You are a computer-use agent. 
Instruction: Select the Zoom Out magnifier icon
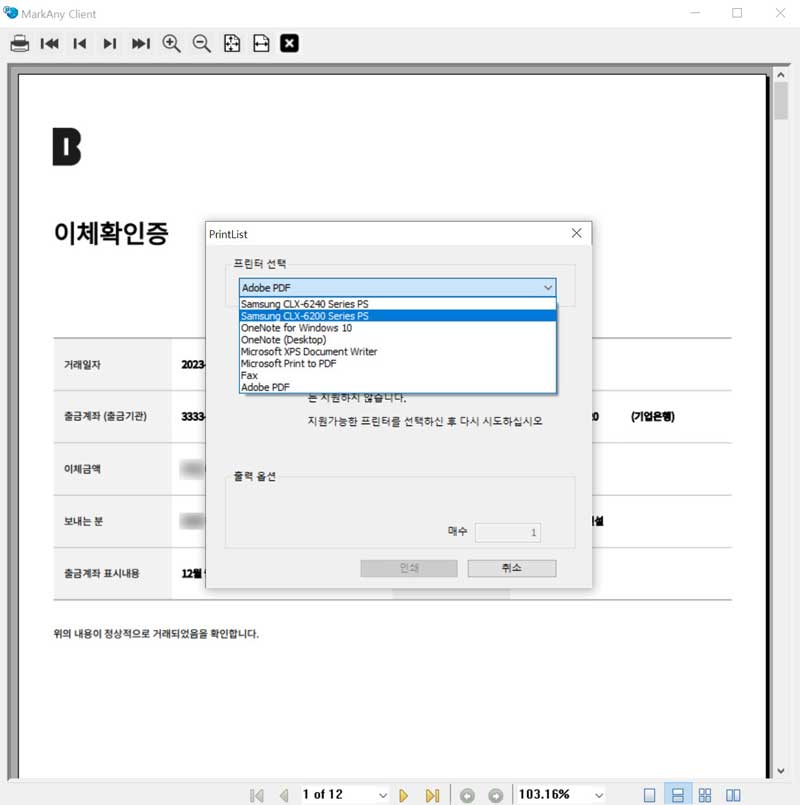[x=201, y=43]
